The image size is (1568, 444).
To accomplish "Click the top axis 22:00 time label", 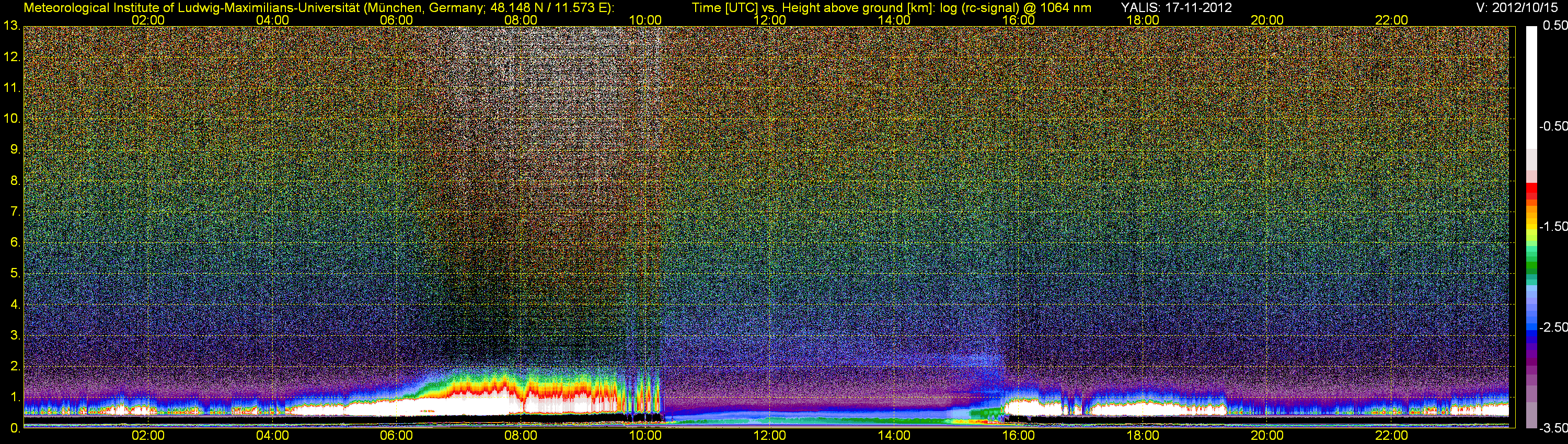I will pyautogui.click(x=1391, y=20).
